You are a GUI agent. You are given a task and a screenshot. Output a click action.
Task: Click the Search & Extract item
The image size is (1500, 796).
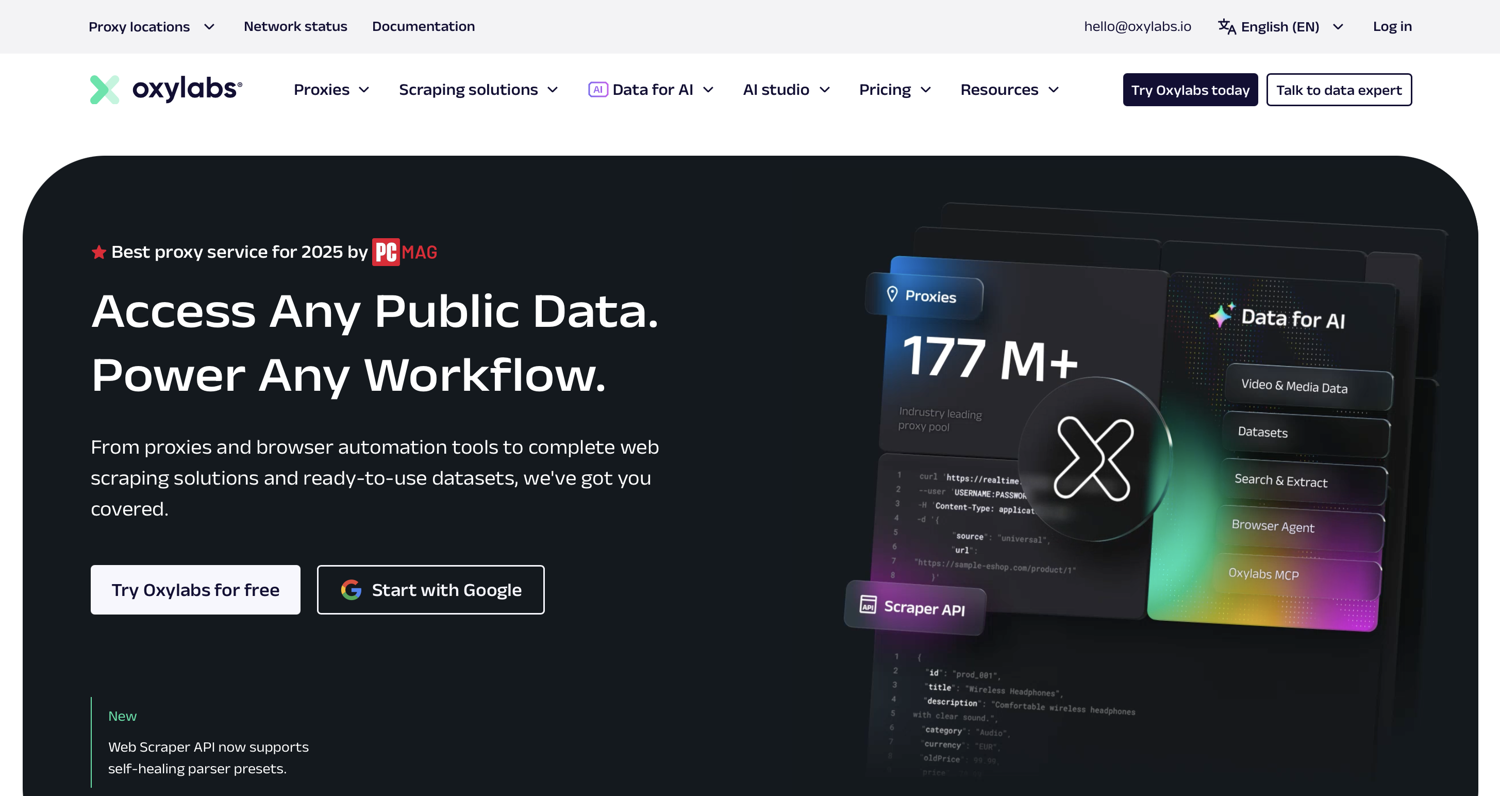coord(1304,481)
